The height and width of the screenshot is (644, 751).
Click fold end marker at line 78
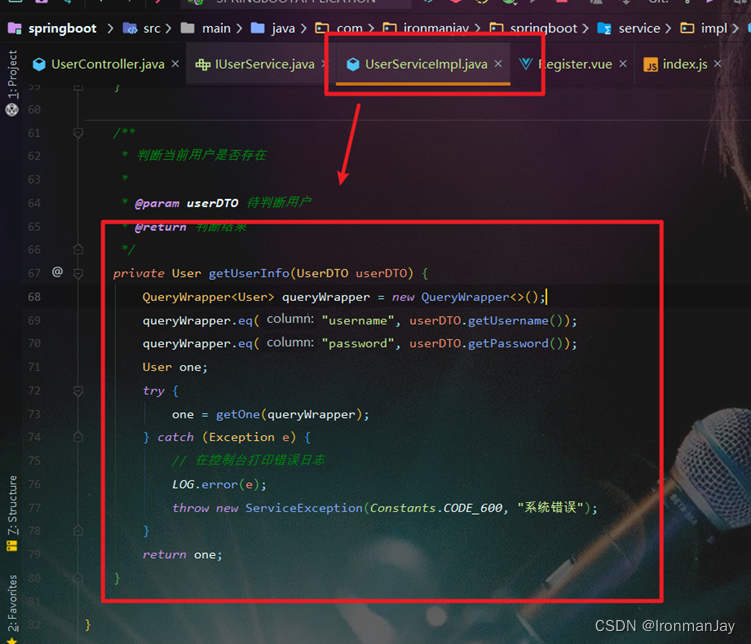(x=78, y=531)
